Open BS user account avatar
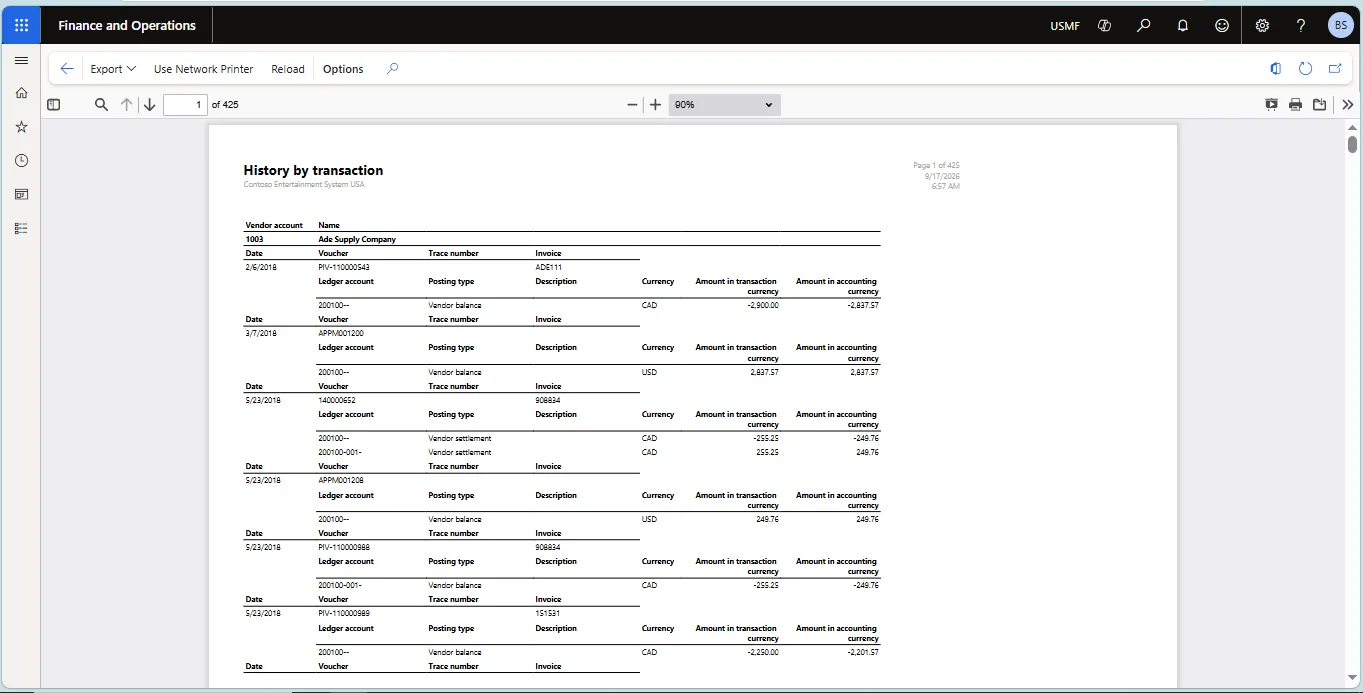The height and width of the screenshot is (693, 1363). 1340,25
